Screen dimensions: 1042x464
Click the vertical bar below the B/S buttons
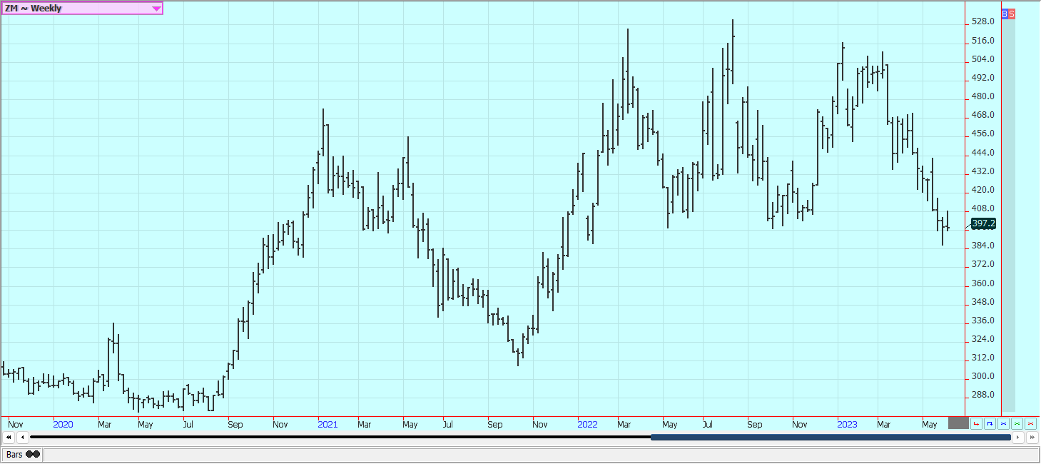[x=1008, y=215]
